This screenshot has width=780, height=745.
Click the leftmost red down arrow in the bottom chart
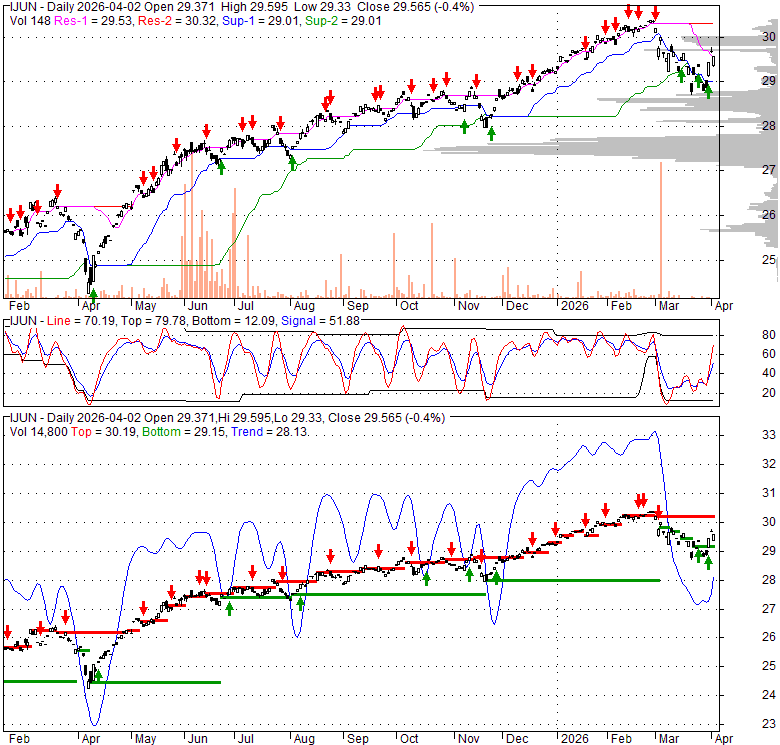(8, 632)
